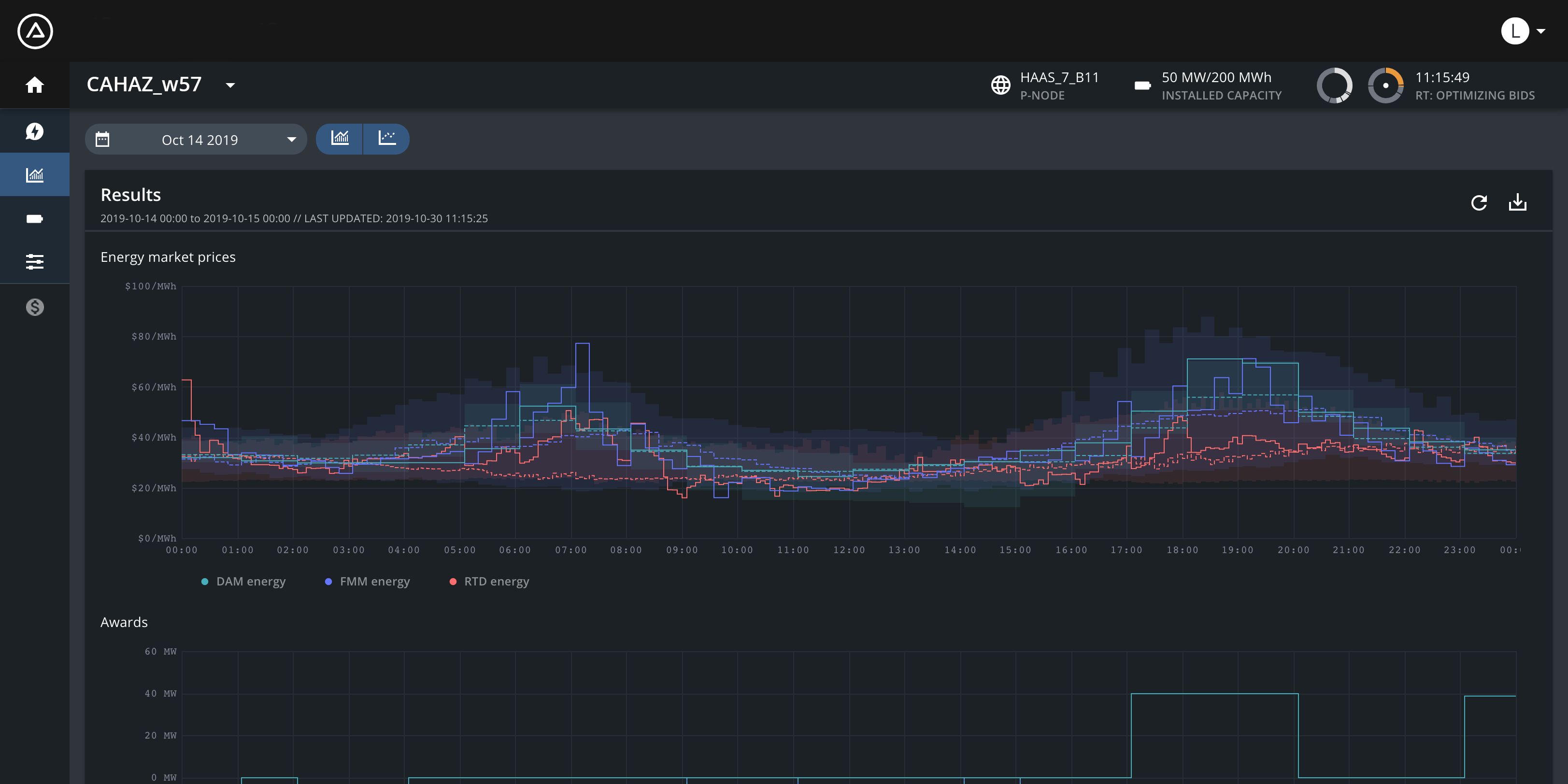This screenshot has width=1568, height=784.
Task: Open the sliders settings sidebar icon
Action: 35,262
